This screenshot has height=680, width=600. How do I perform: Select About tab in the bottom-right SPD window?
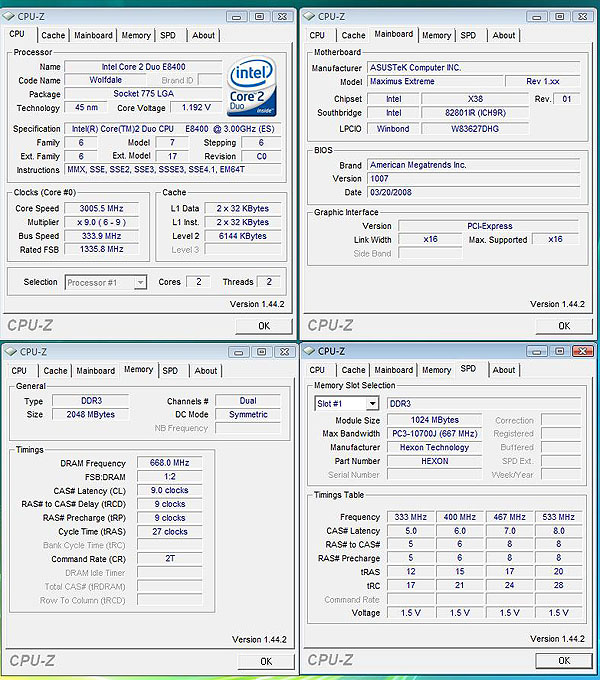coord(503,370)
